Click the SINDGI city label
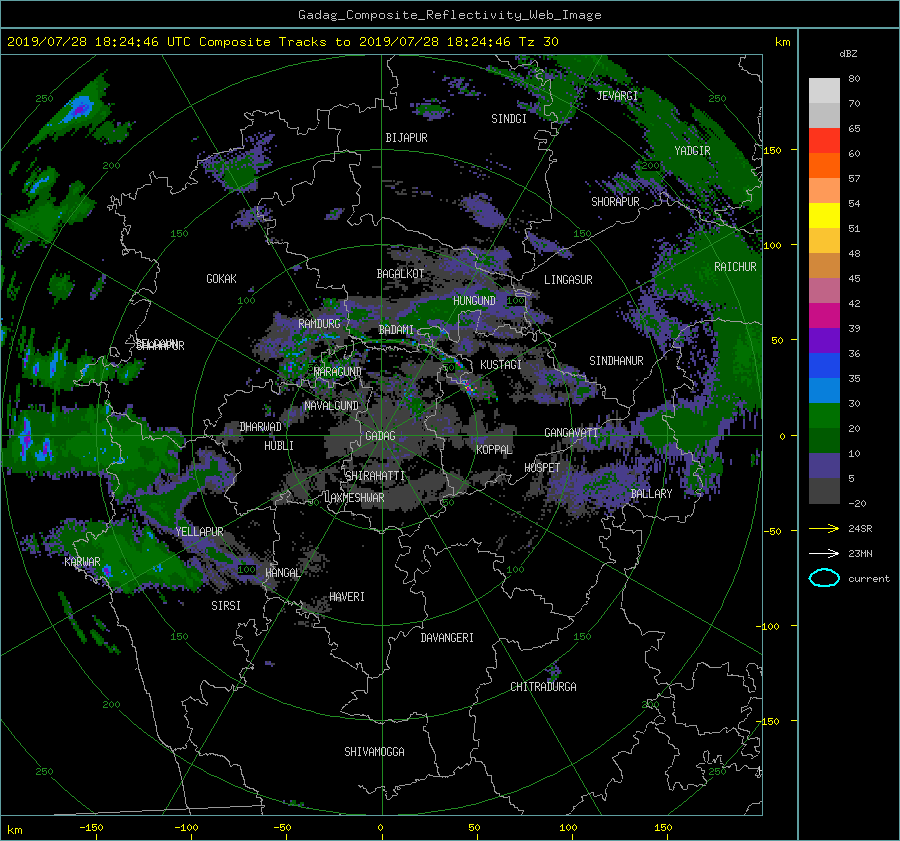The width and height of the screenshot is (900, 841). [x=509, y=119]
